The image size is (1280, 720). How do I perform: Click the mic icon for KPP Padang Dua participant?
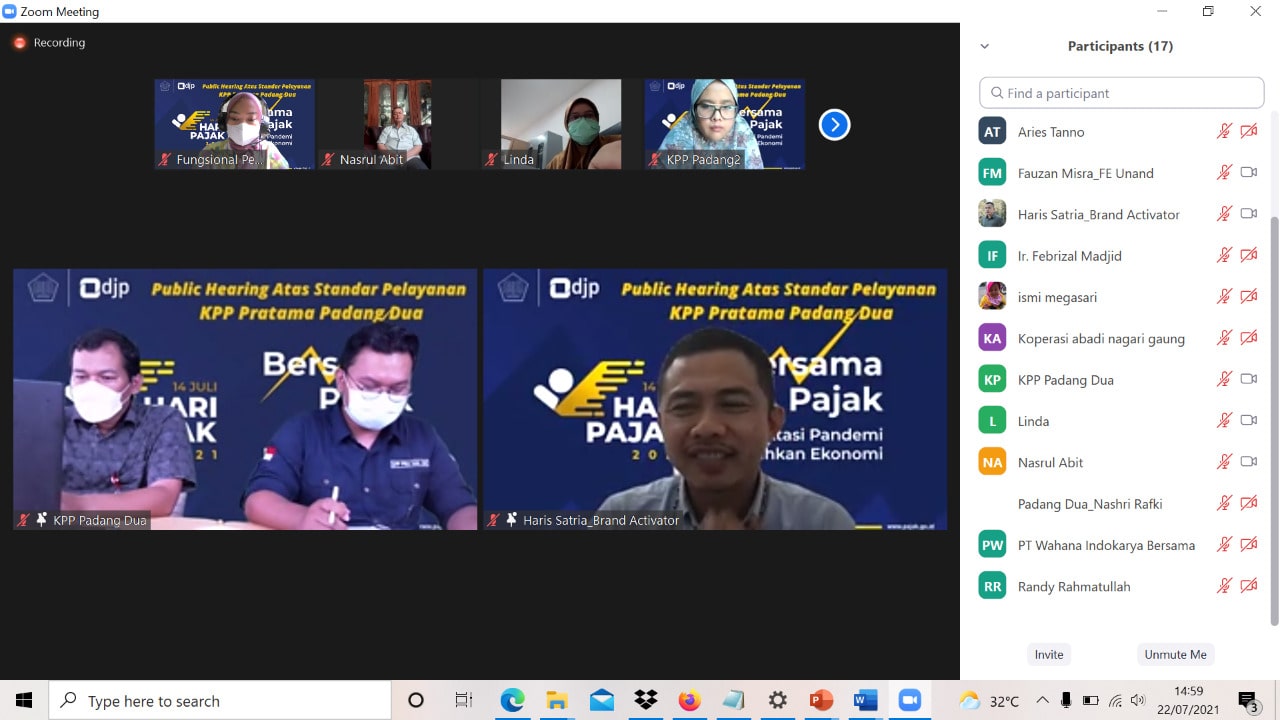coord(1224,379)
